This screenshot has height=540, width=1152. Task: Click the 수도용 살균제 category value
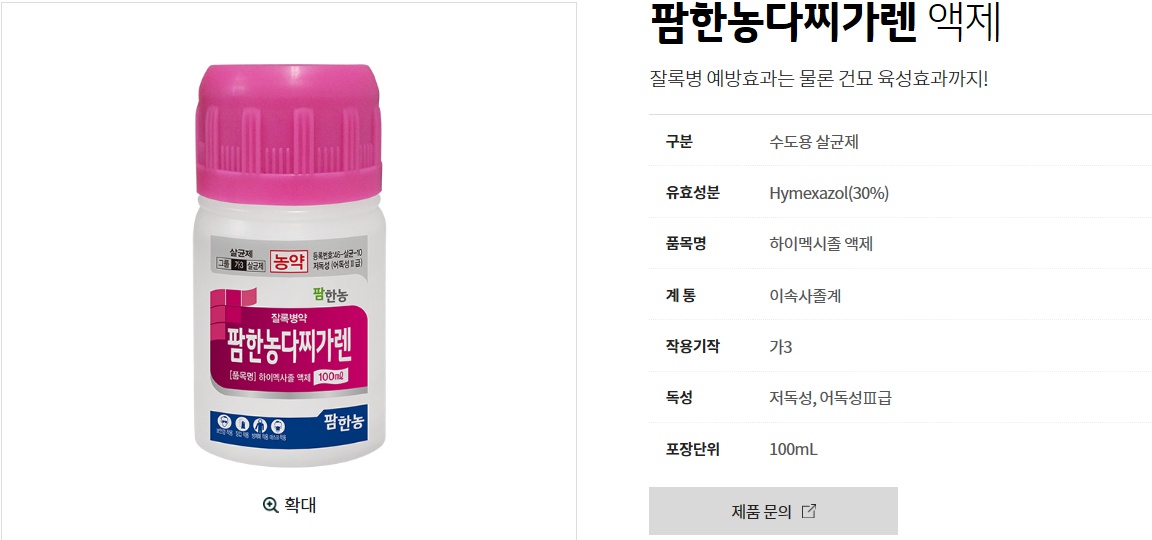814,142
